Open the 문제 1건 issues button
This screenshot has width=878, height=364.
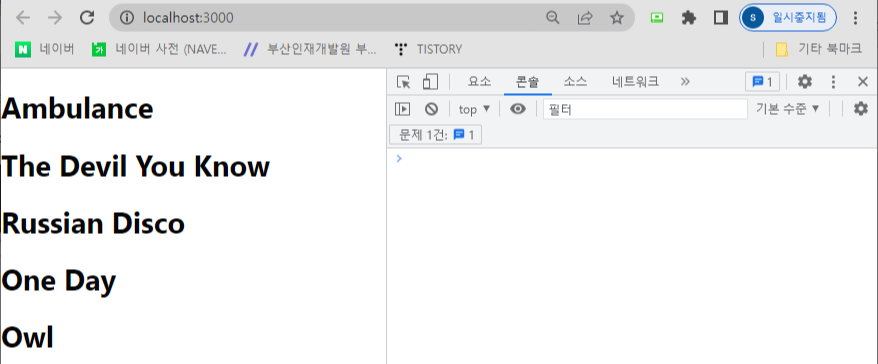[435, 135]
